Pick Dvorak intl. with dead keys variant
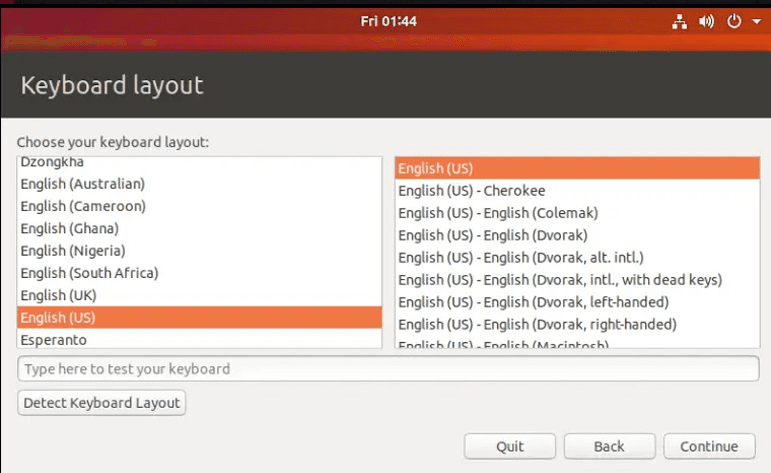 pyautogui.click(x=577, y=280)
